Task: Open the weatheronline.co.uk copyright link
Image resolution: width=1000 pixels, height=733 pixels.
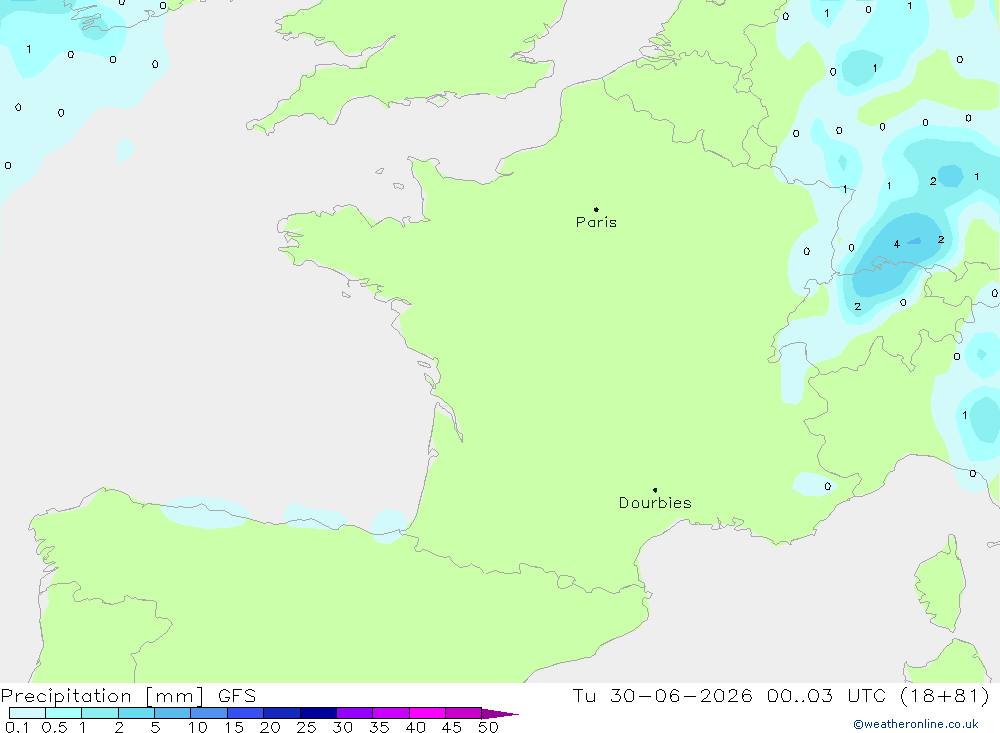Action: [x=916, y=724]
